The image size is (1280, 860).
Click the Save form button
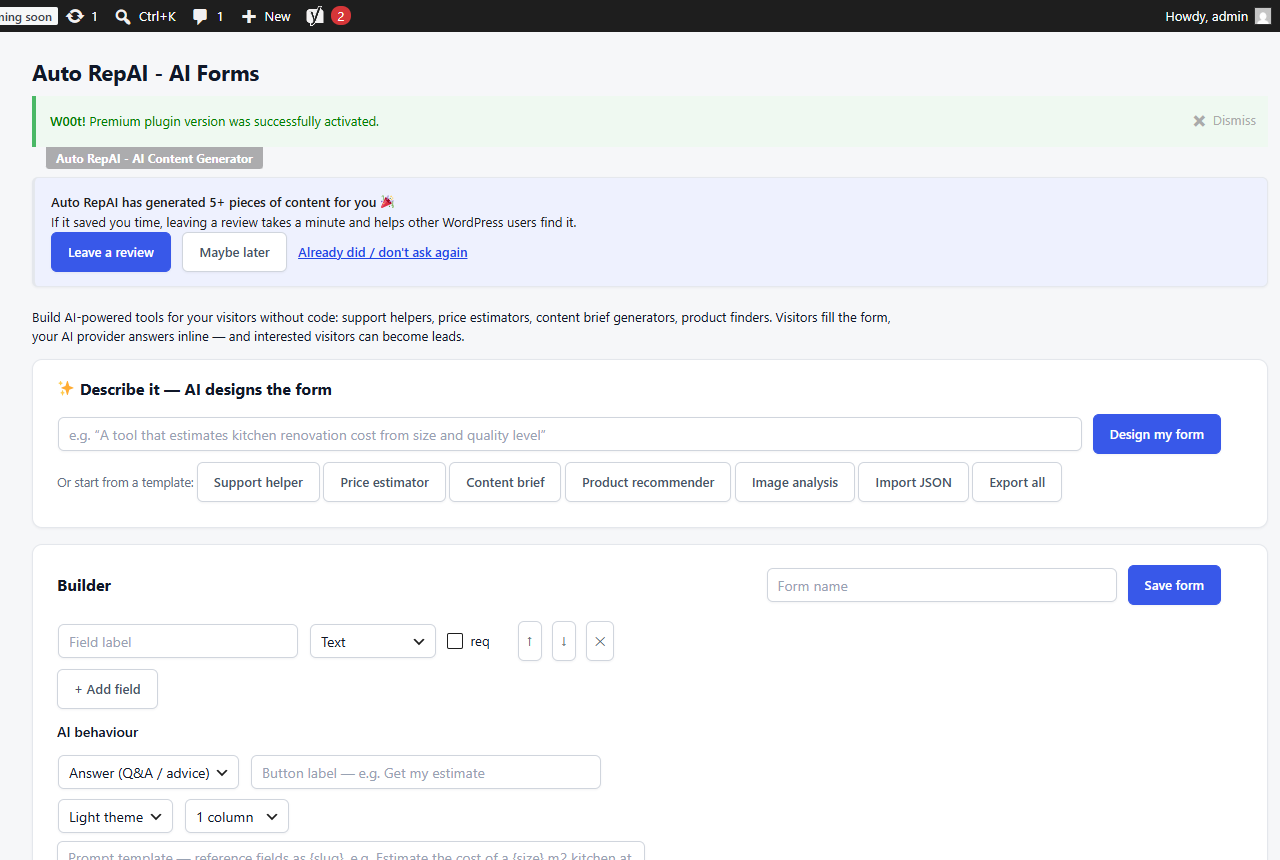point(1174,585)
